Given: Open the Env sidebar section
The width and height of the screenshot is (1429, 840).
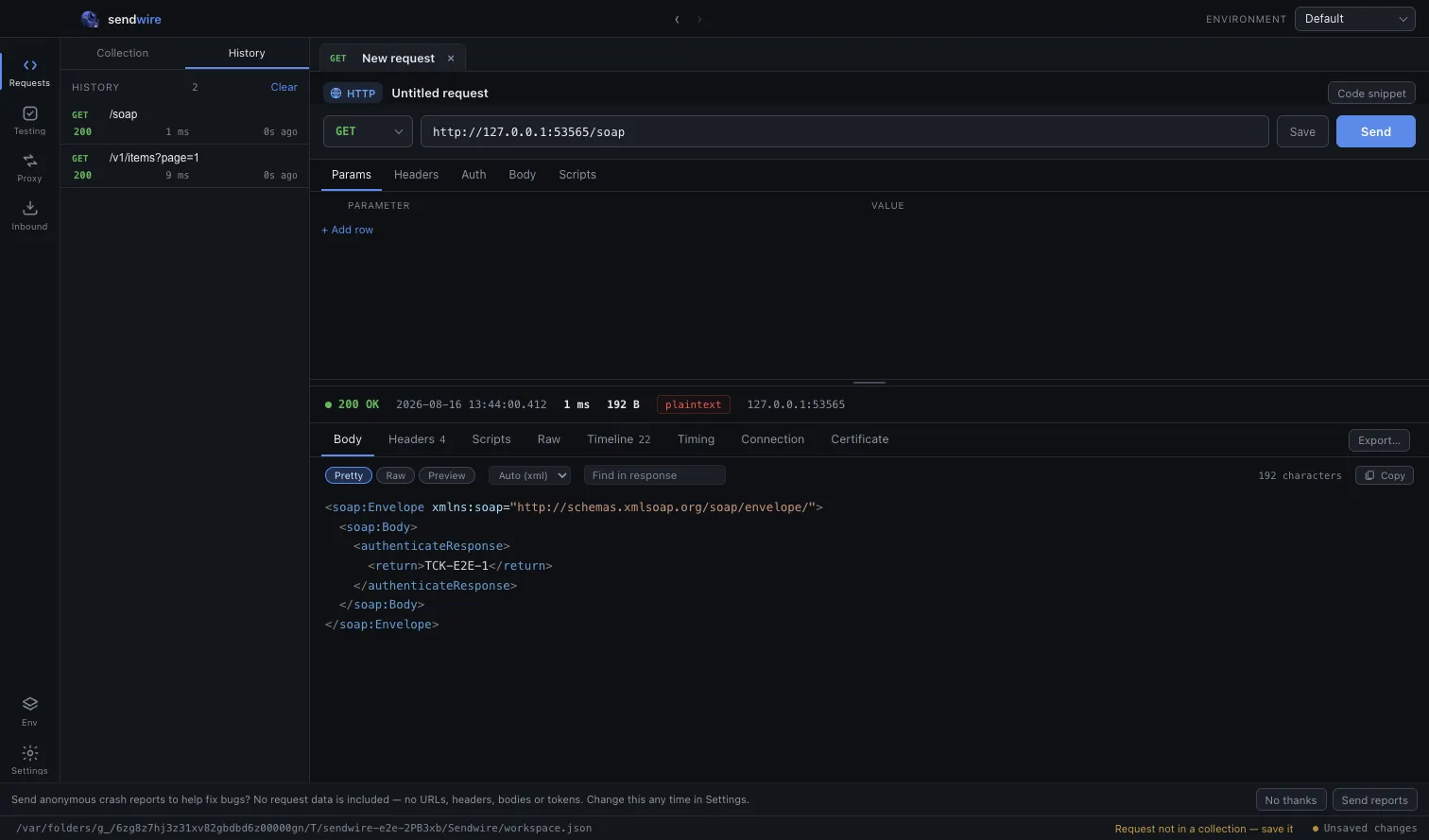Looking at the screenshot, I should click(x=29, y=711).
